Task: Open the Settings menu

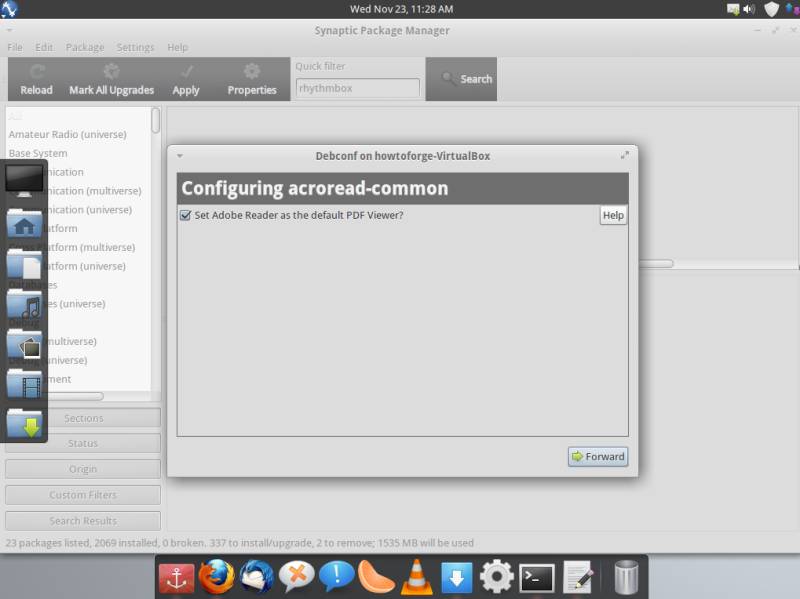Action: point(135,47)
